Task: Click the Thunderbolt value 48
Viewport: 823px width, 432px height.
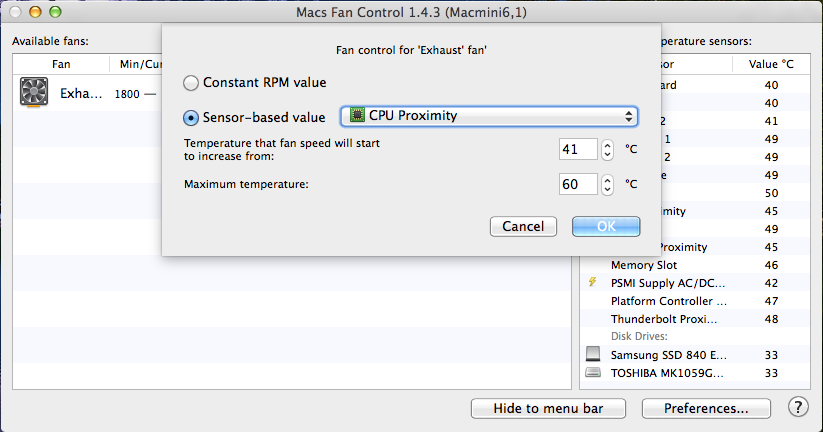Action: 771,319
